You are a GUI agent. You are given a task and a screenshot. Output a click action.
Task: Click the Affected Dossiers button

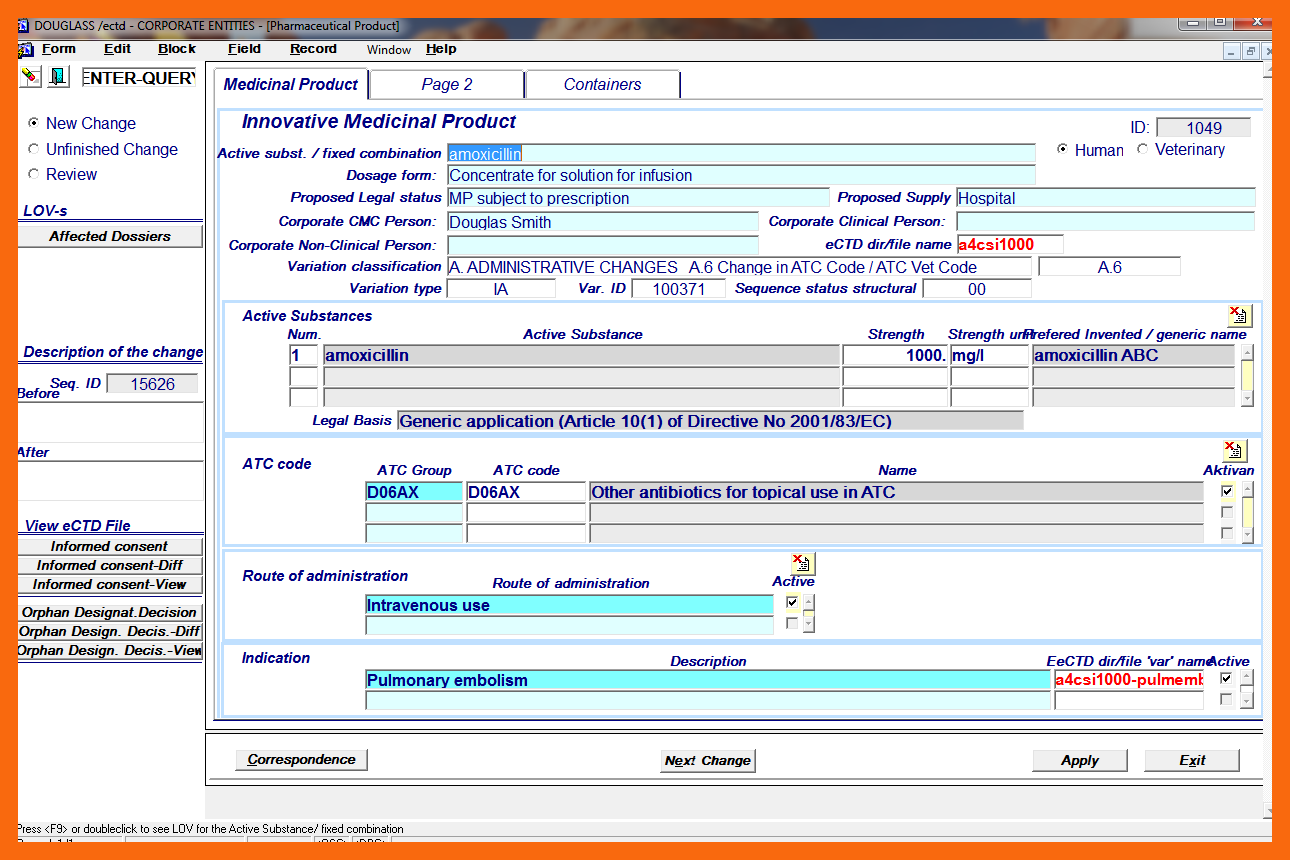(x=110, y=237)
